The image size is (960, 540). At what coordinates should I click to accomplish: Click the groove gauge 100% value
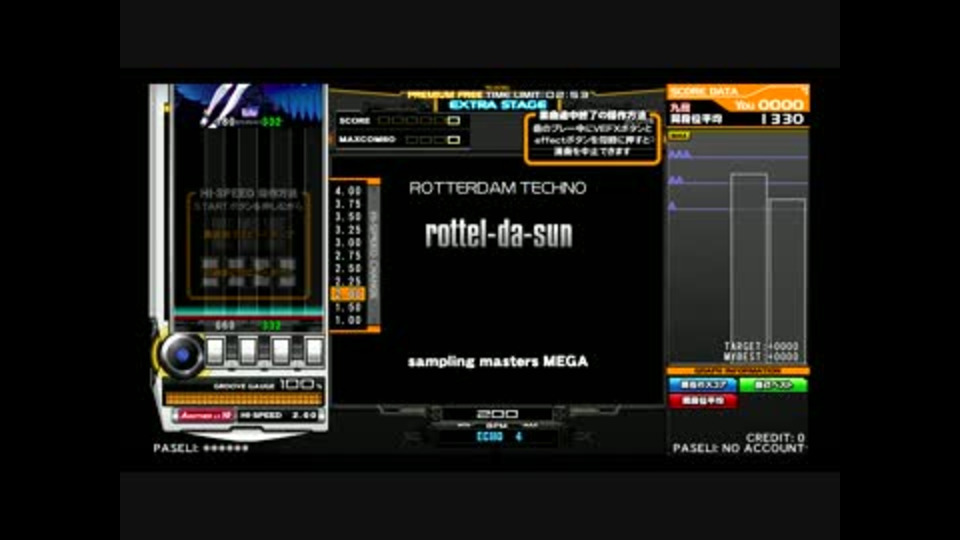[x=300, y=384]
